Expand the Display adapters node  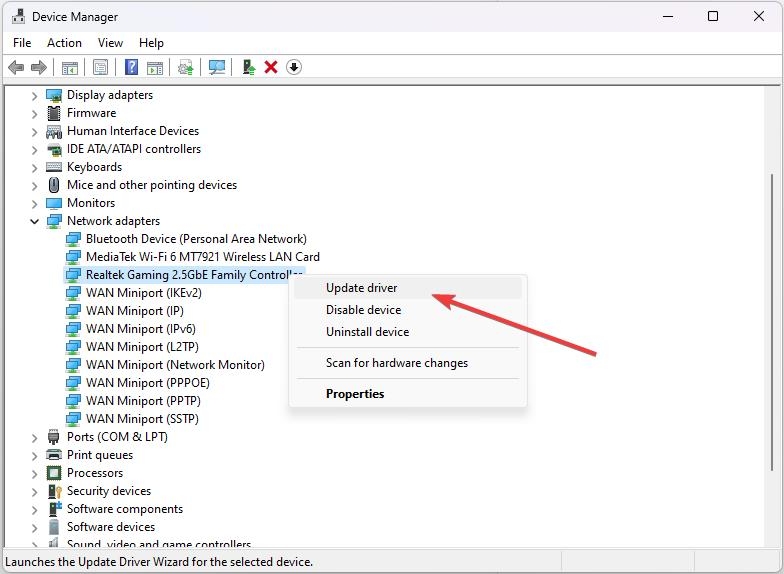(x=34, y=96)
